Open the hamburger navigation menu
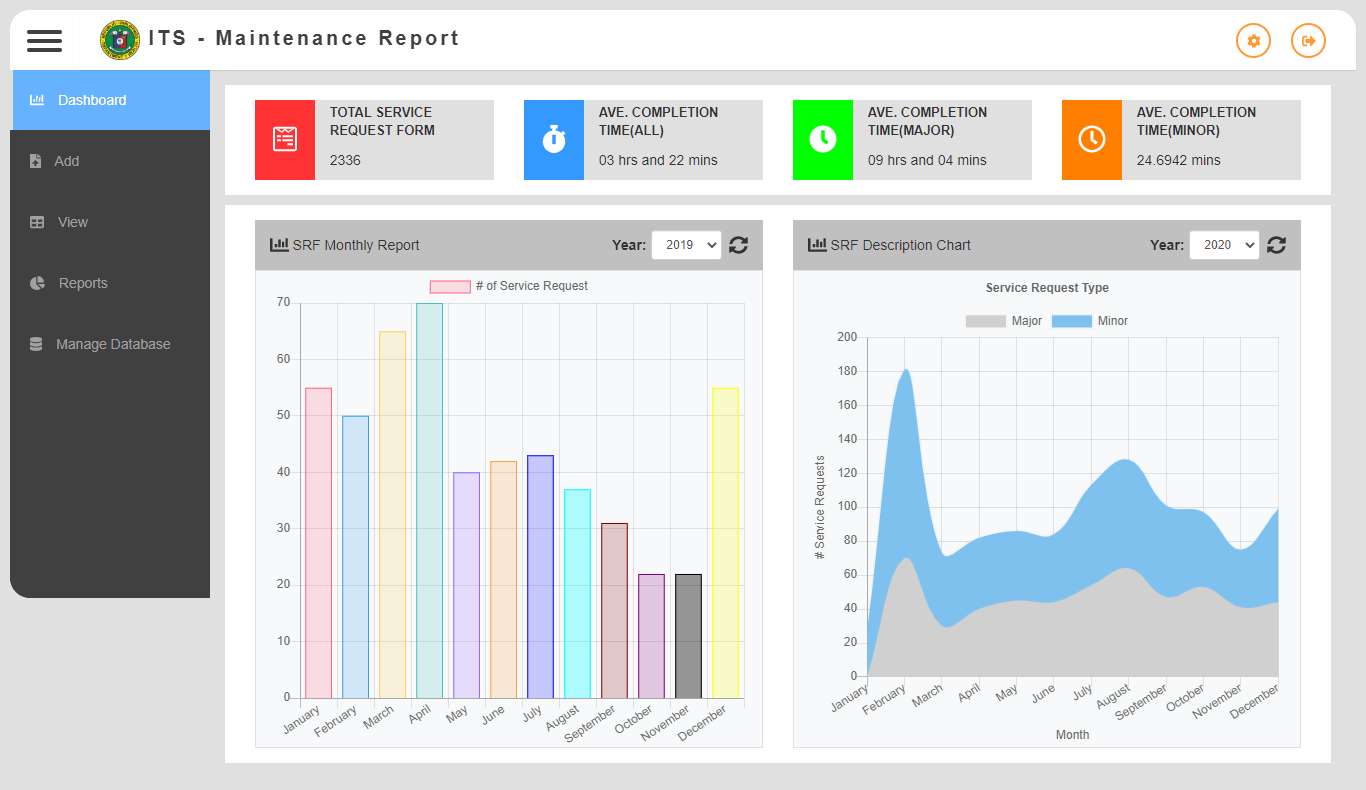This screenshot has width=1366, height=790. coord(44,40)
